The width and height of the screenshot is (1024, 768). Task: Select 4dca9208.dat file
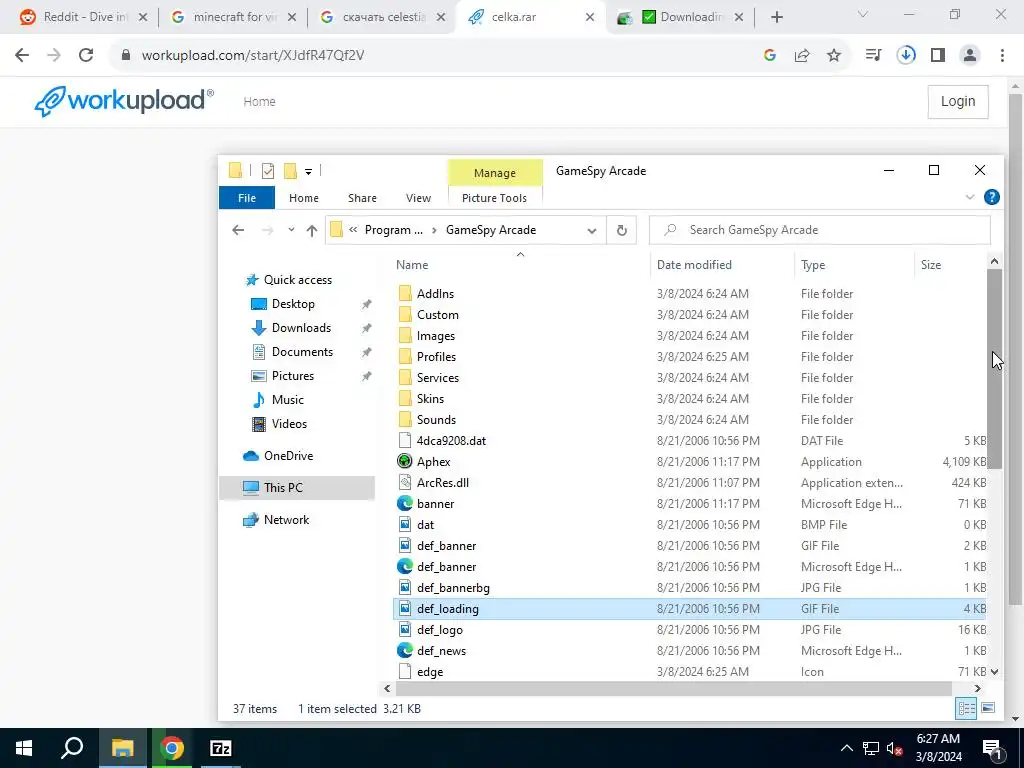pyautogui.click(x=451, y=441)
